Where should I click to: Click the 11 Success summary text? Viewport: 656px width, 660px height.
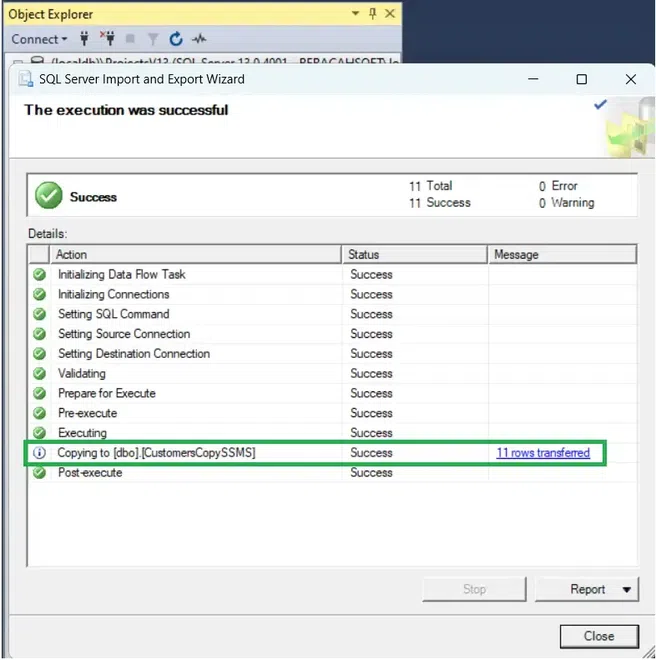coord(440,202)
